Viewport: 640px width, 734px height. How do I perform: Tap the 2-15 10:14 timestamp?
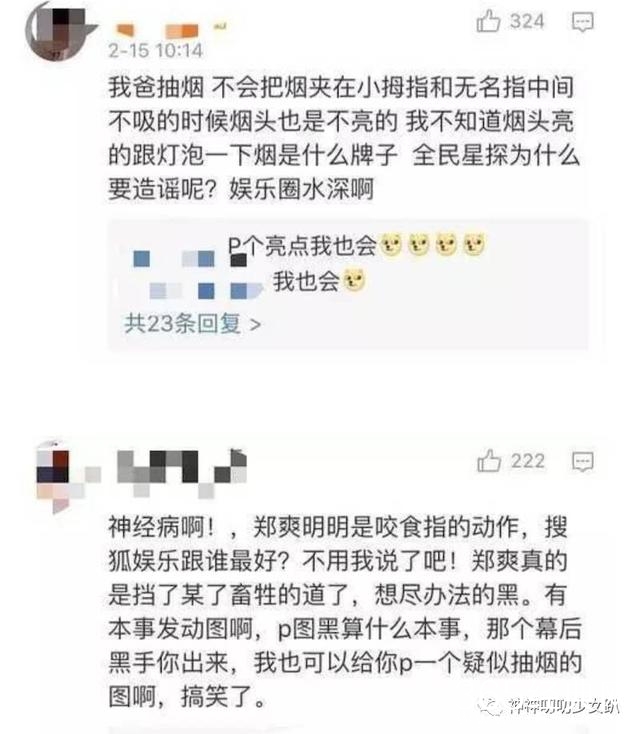coord(155,50)
